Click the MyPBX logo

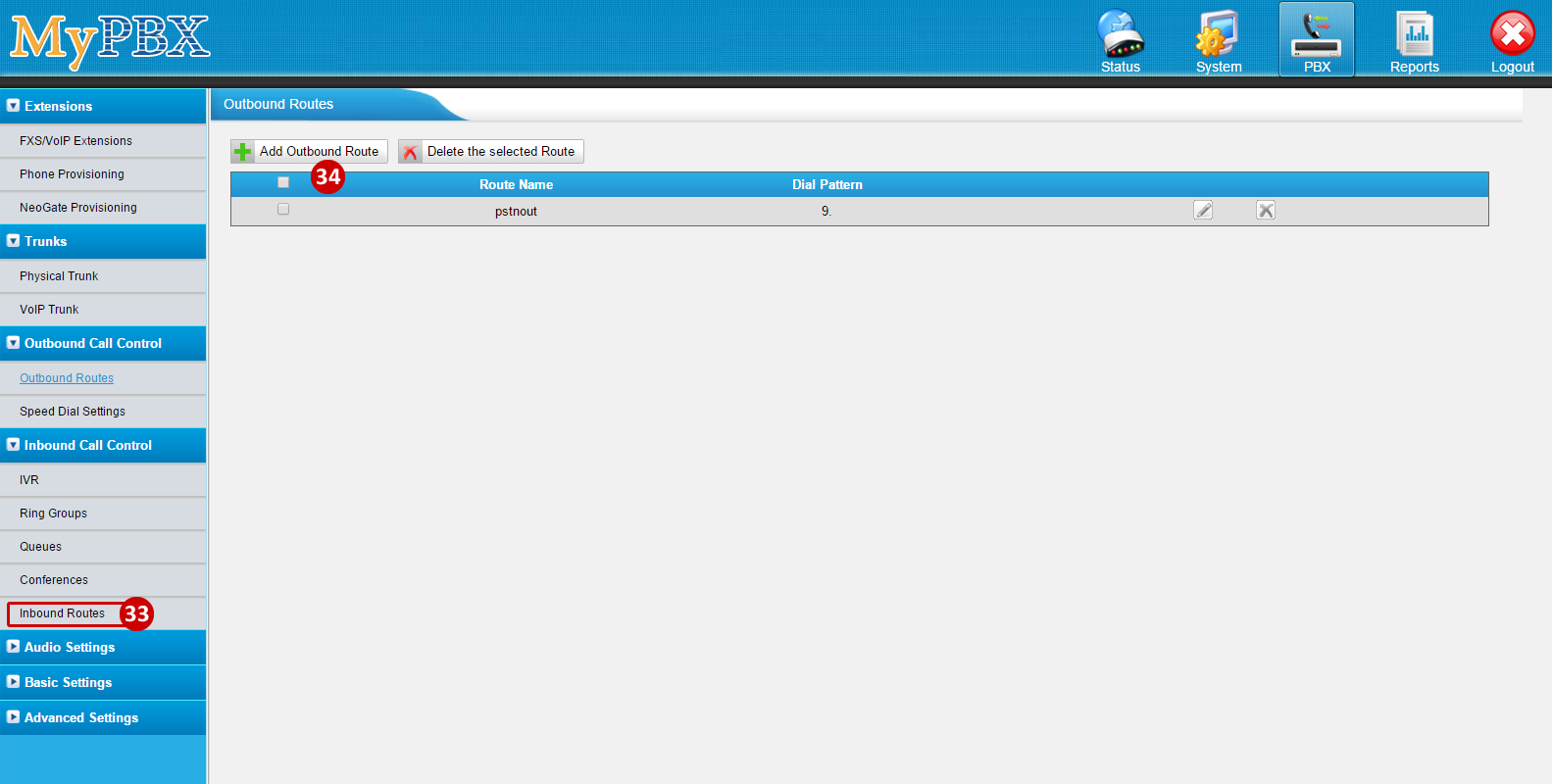tap(110, 39)
